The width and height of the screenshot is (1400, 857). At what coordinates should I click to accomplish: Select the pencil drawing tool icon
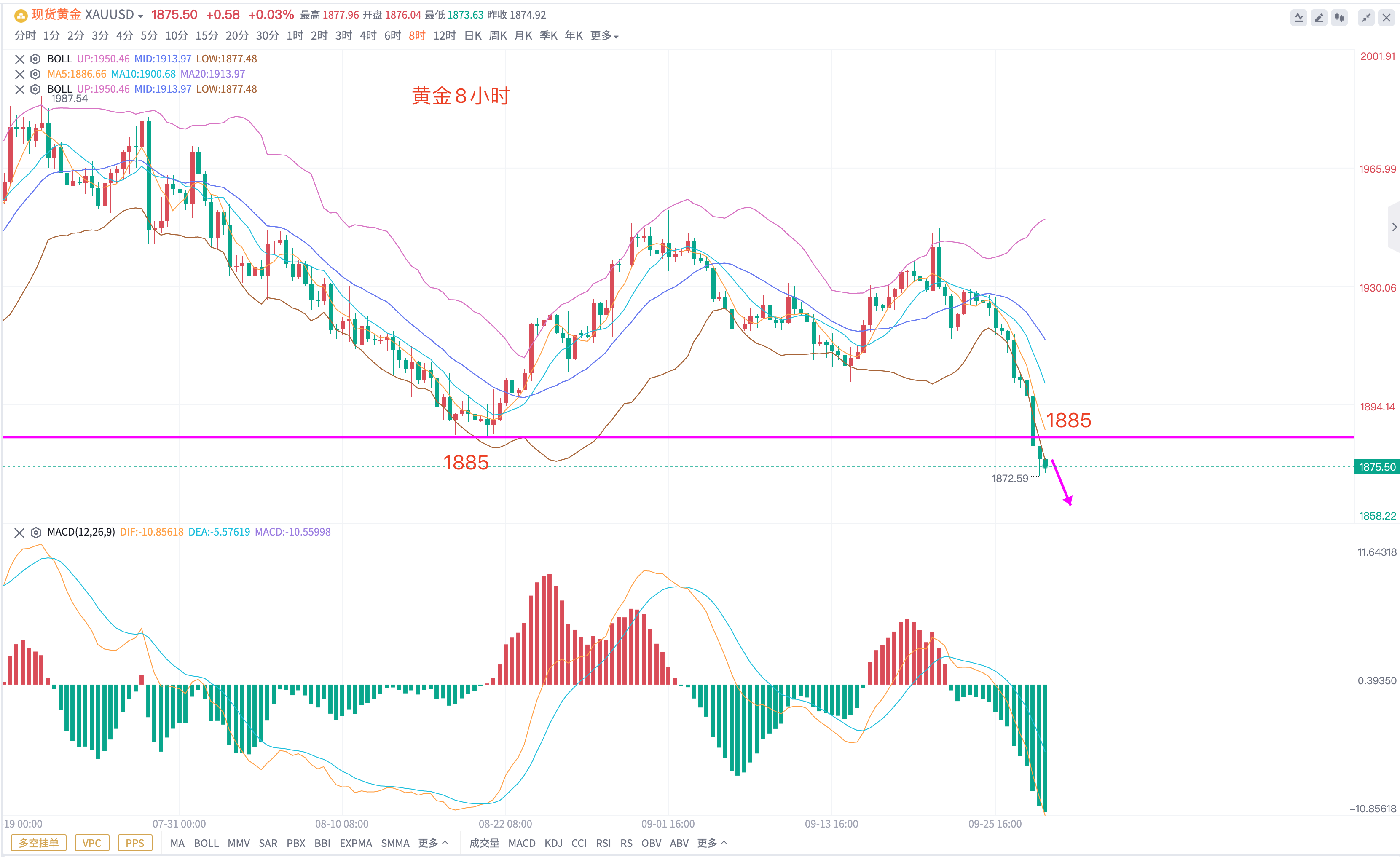[1319, 18]
